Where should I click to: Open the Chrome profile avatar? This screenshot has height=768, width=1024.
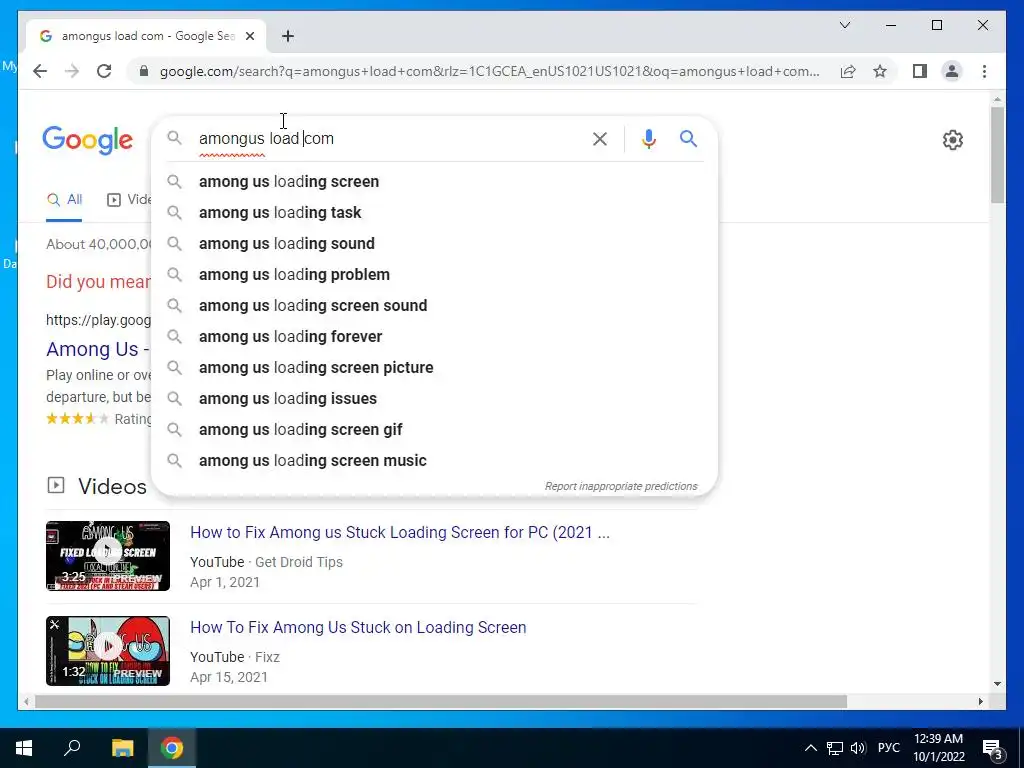pos(952,71)
